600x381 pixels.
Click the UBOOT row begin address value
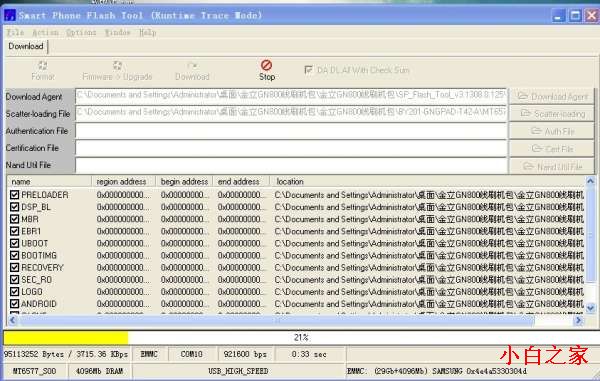click(x=185, y=243)
